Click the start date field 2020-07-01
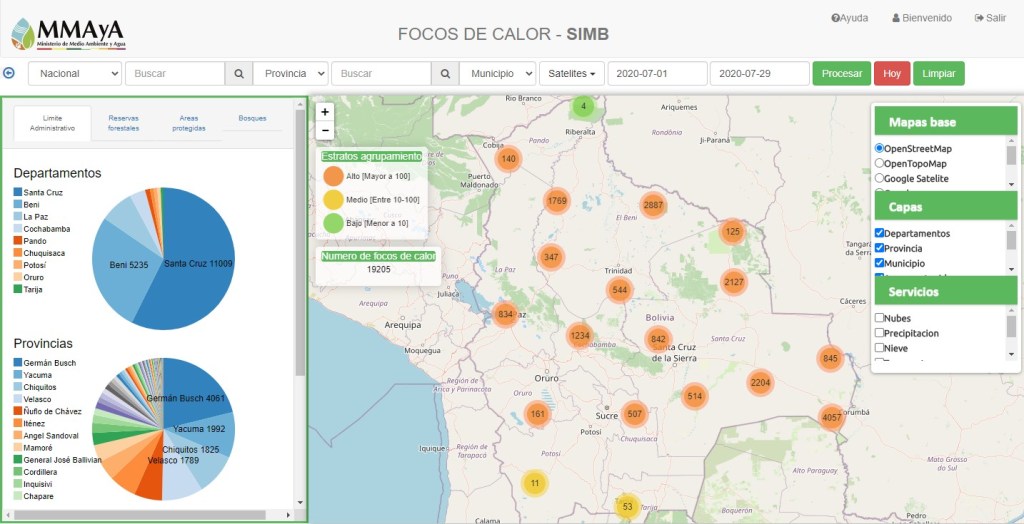Image resolution: width=1024 pixels, height=524 pixels. point(656,74)
